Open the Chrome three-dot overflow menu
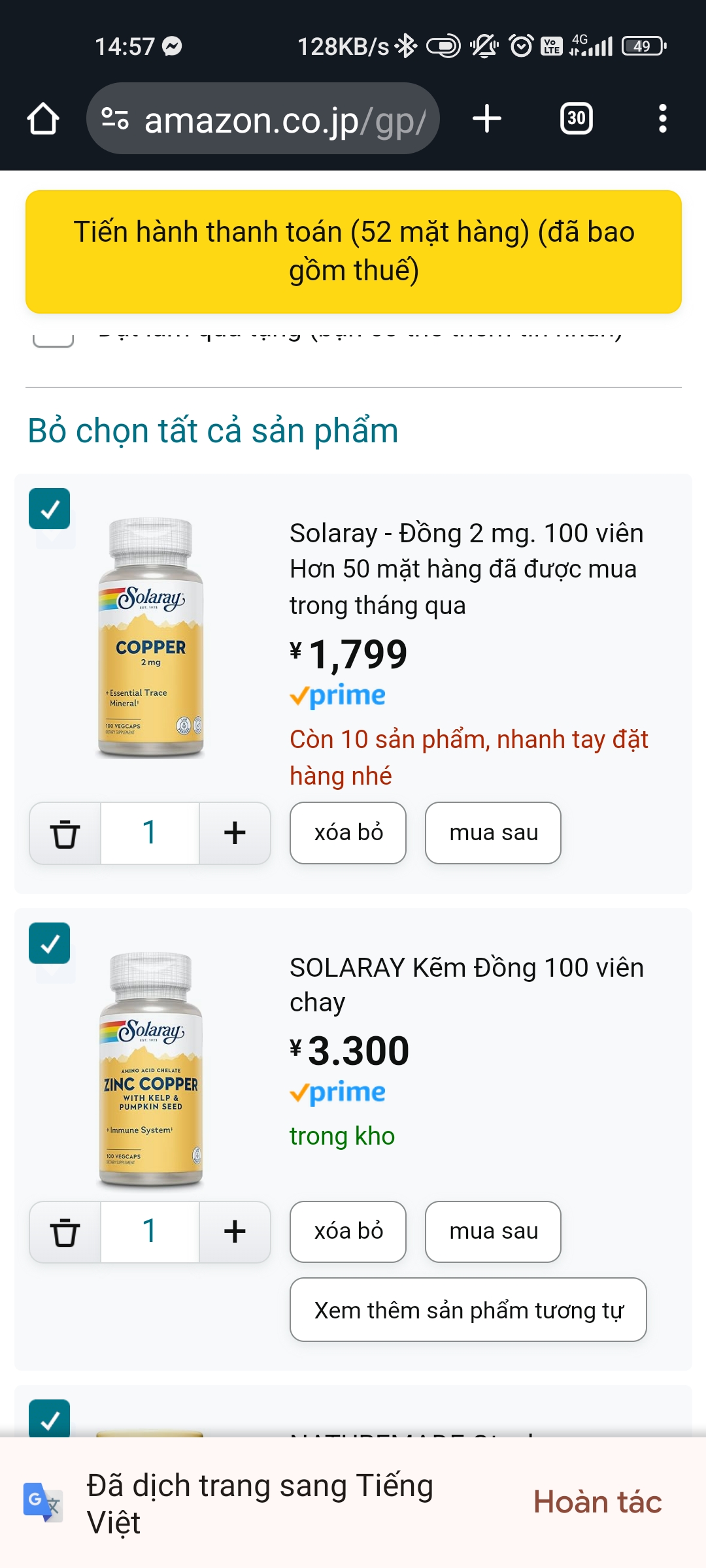 click(x=662, y=119)
